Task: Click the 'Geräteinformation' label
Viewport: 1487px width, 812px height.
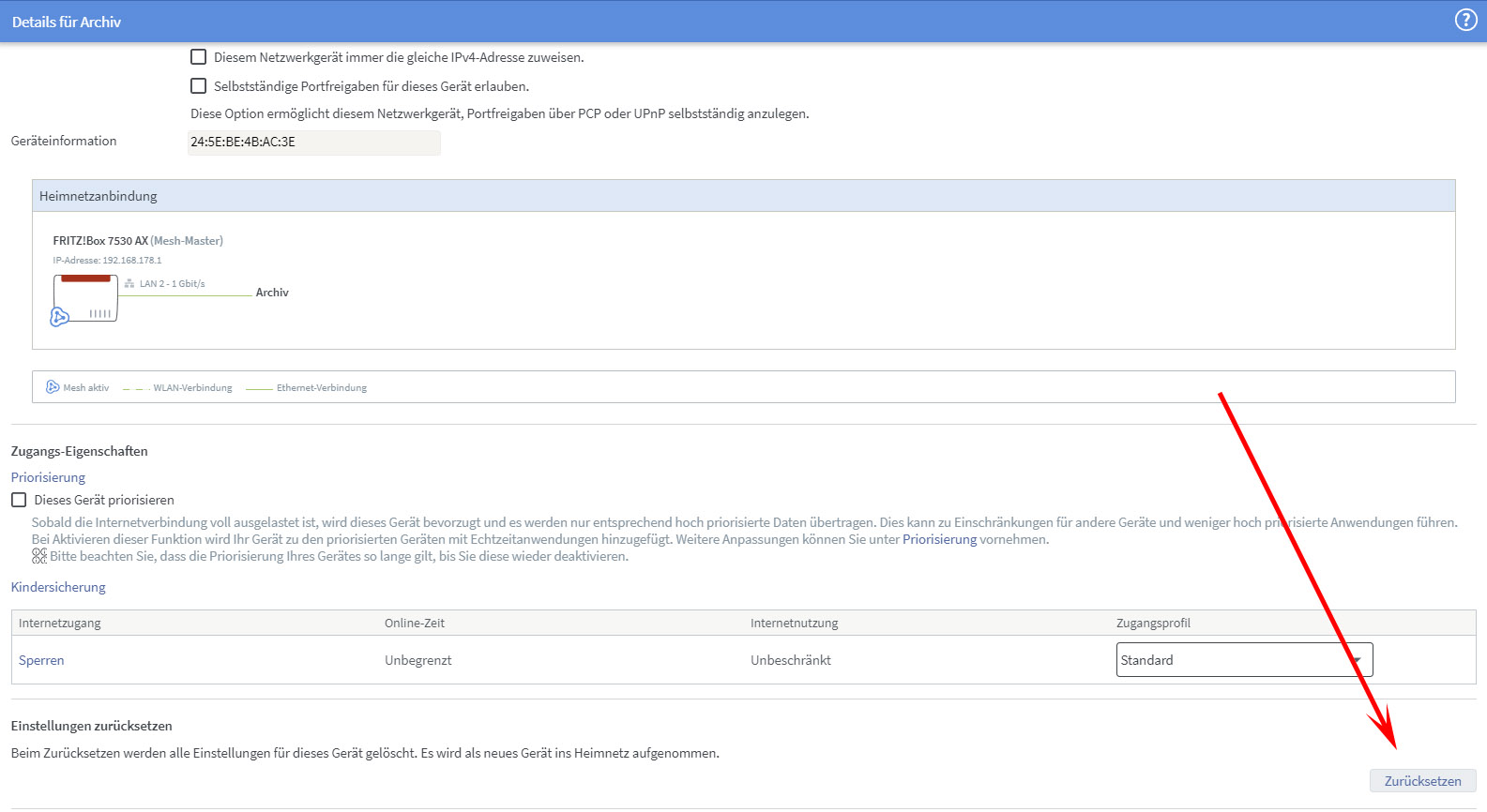Action: tap(64, 141)
